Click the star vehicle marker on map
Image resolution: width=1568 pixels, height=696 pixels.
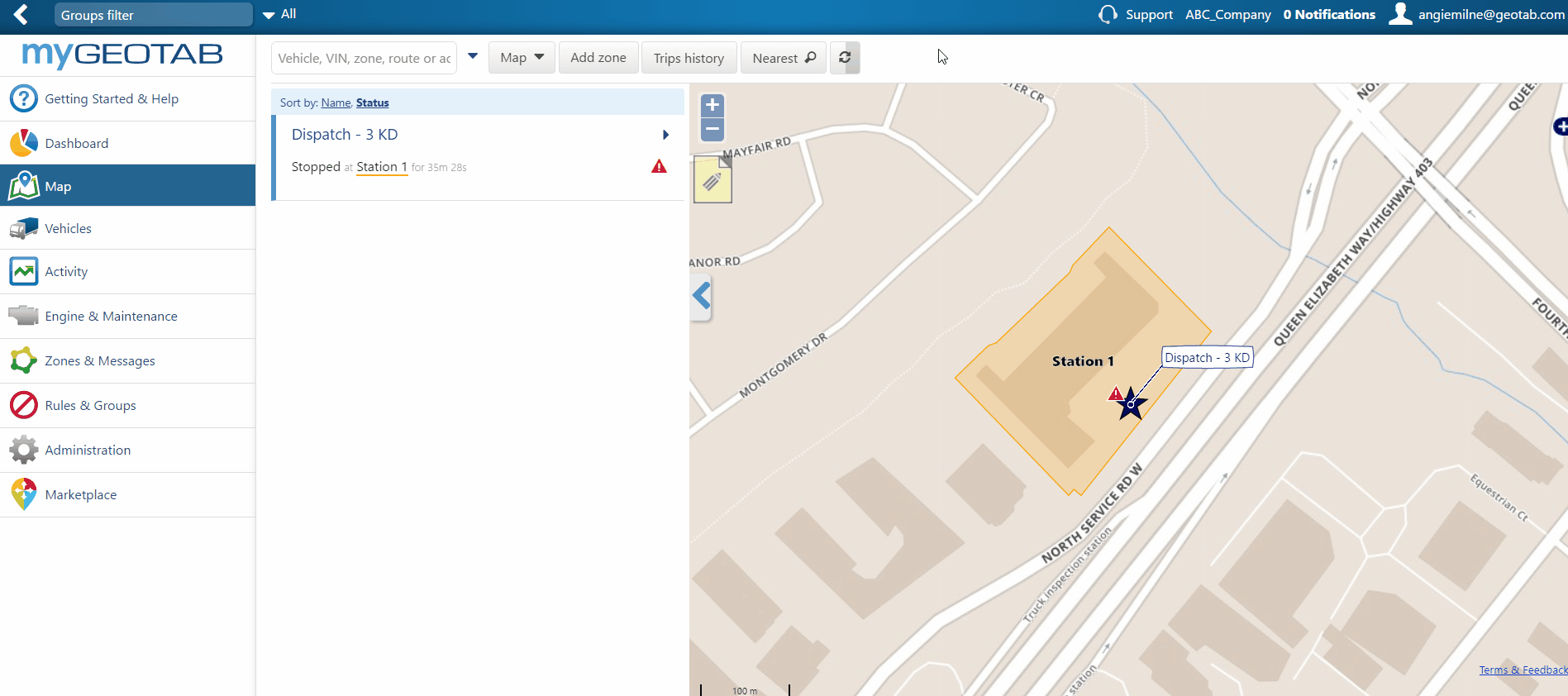point(1130,403)
